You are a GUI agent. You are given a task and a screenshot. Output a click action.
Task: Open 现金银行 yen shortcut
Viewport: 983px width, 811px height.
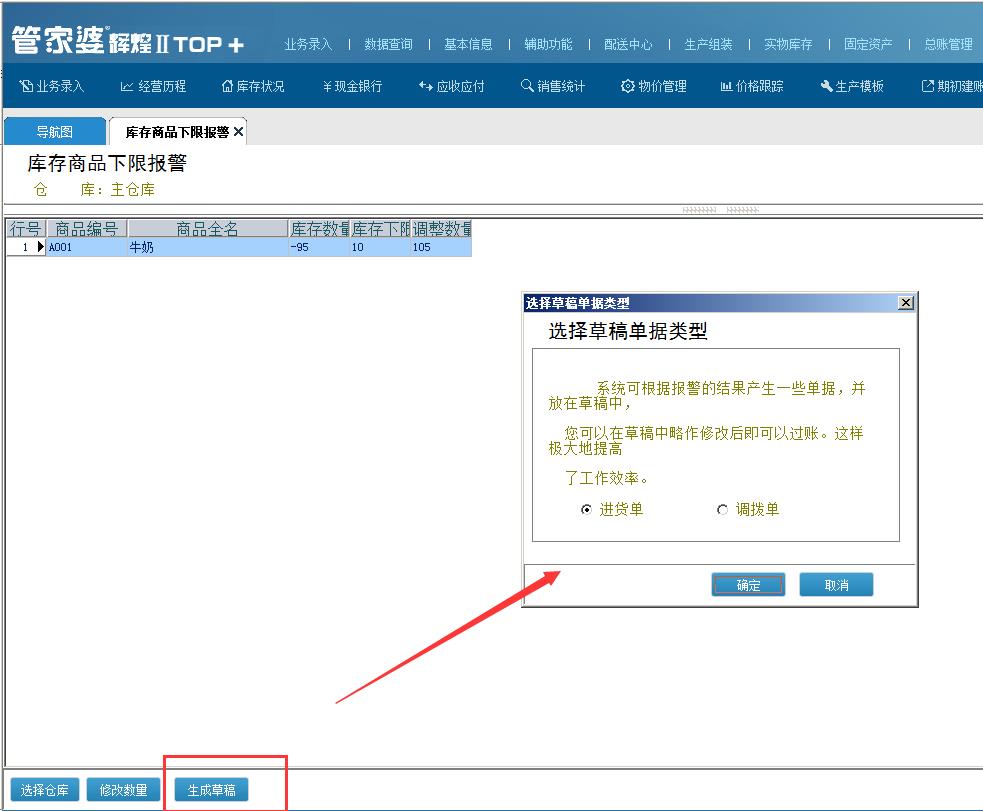coord(352,86)
